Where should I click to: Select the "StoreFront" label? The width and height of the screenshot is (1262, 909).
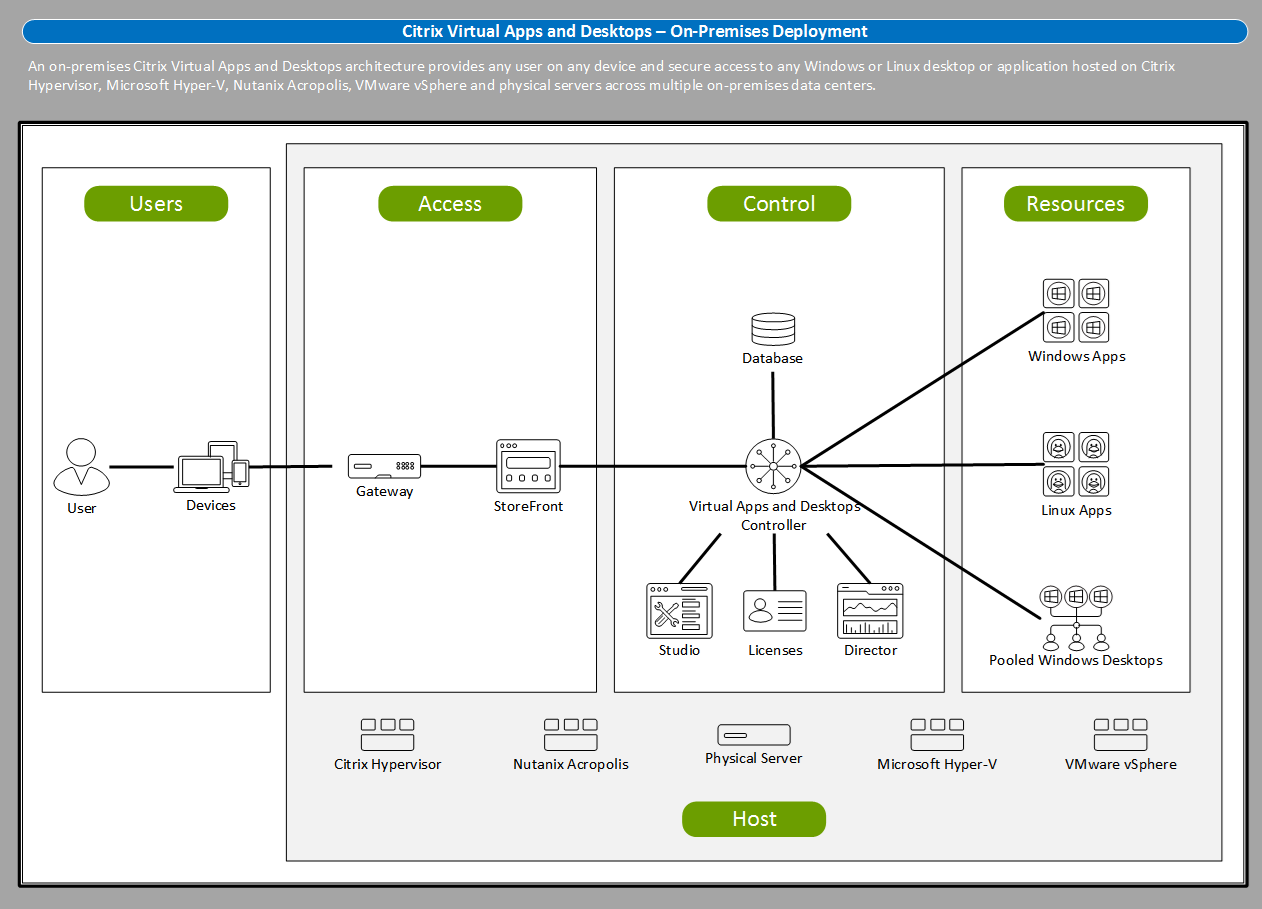tap(528, 506)
